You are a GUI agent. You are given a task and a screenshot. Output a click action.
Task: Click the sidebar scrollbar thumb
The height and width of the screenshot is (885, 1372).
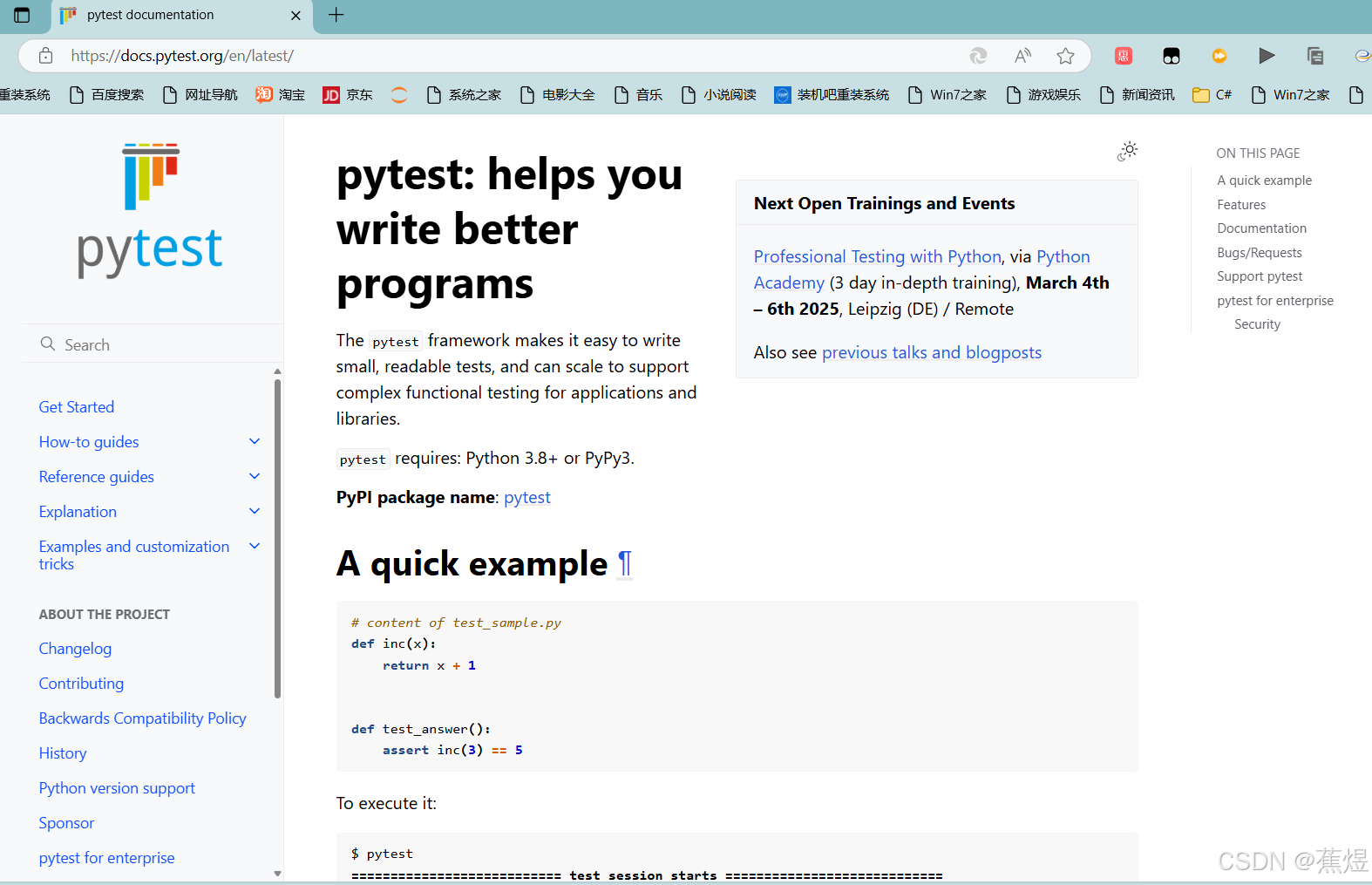pos(277,538)
